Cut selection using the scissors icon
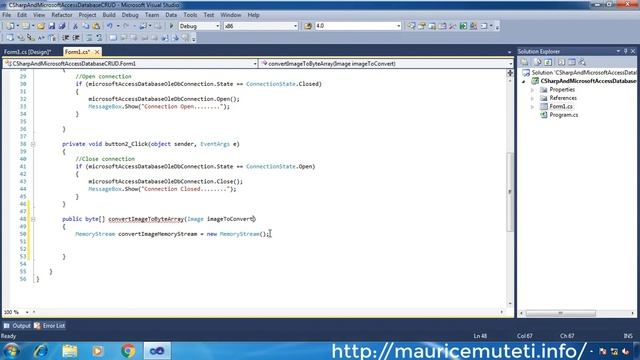640x360 pixels. pyautogui.click(x=76, y=26)
